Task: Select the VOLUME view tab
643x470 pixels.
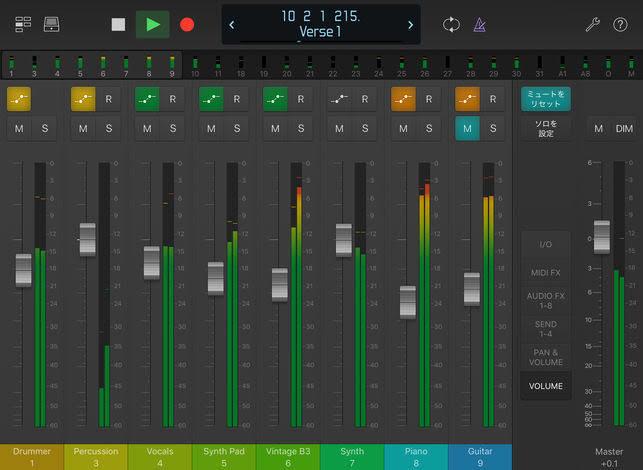Action: tap(545, 386)
